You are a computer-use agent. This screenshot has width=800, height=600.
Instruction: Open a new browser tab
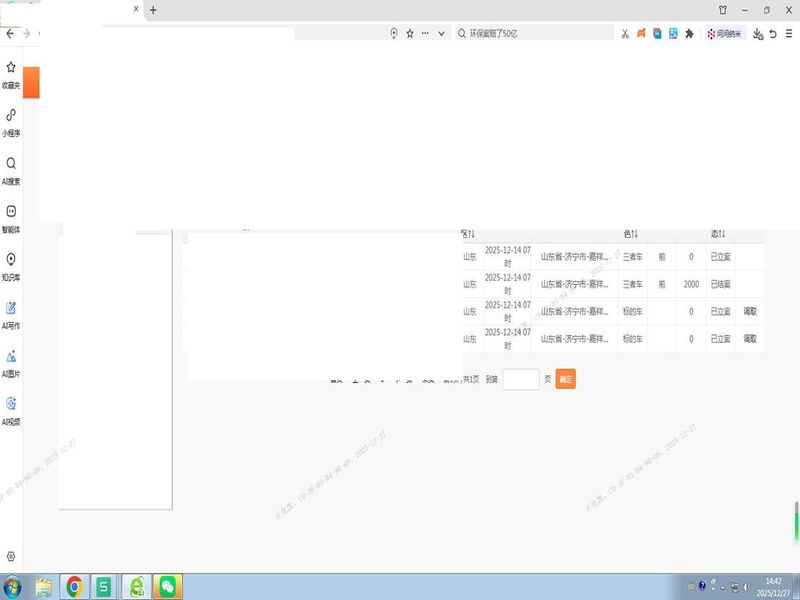[x=153, y=10]
